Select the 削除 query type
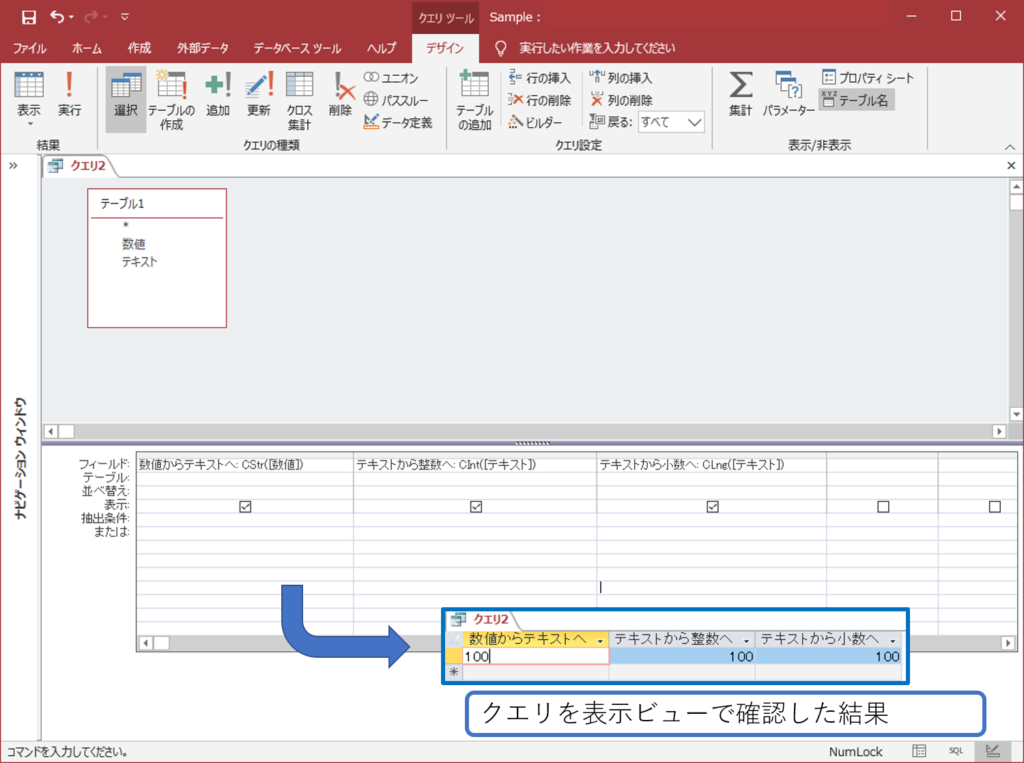Screen dimensions: 1024x763 [340, 96]
